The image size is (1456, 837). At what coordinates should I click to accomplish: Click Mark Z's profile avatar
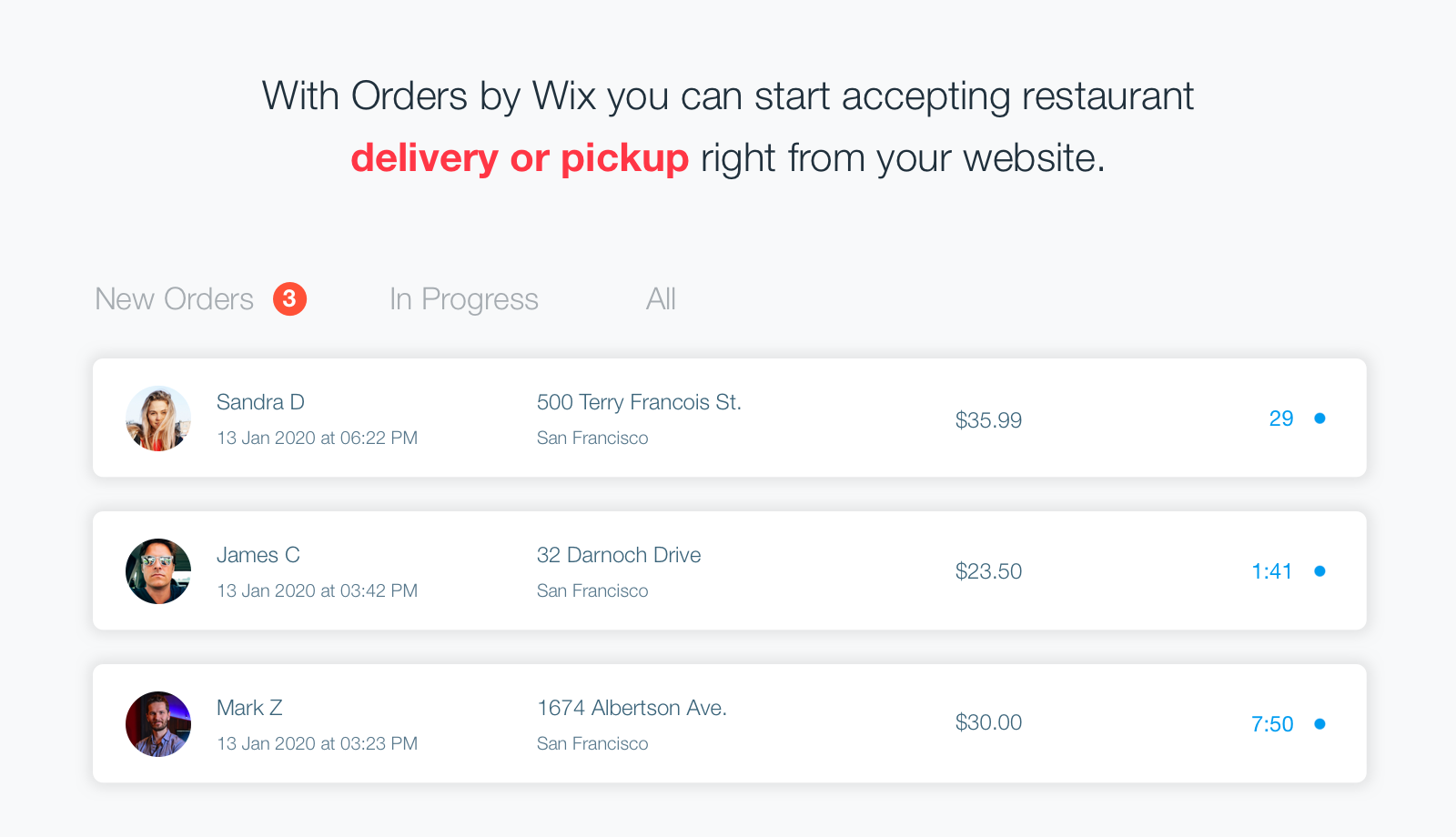click(158, 724)
